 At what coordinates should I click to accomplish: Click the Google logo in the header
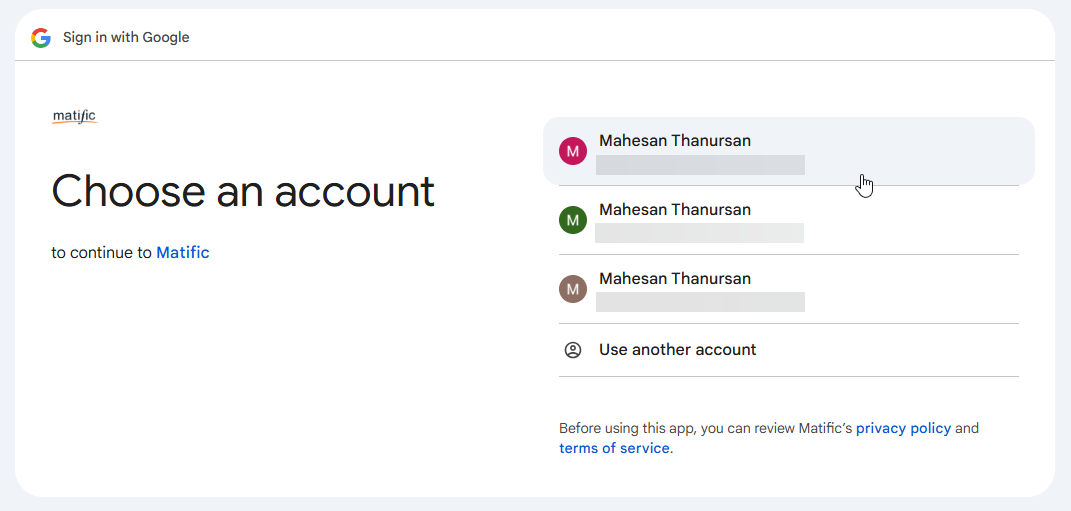click(41, 38)
